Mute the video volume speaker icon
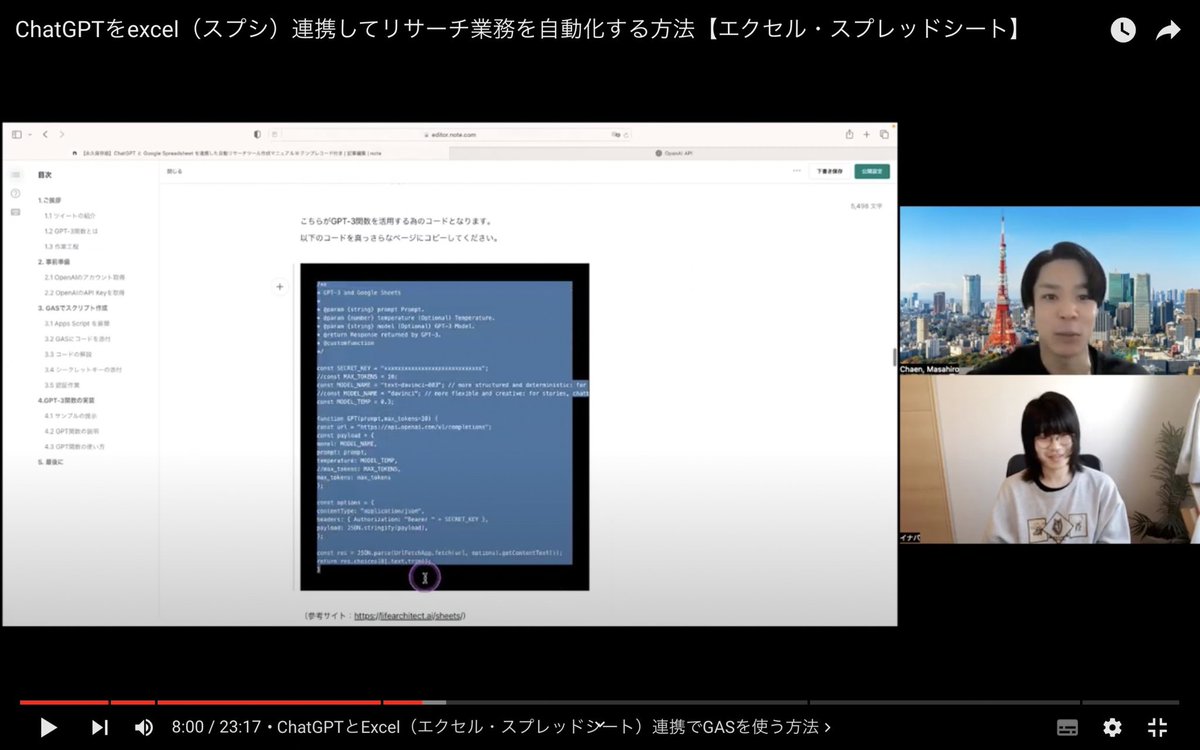 coord(144,727)
